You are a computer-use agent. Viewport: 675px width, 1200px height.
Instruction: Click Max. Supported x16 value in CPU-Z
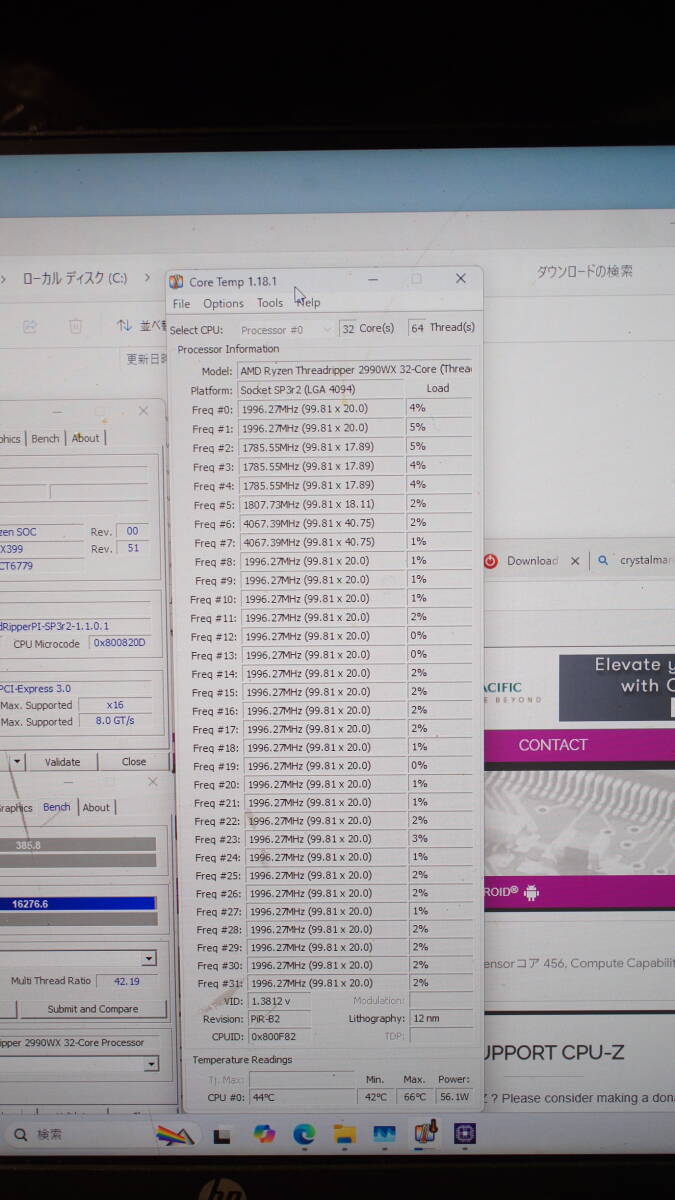tap(115, 704)
